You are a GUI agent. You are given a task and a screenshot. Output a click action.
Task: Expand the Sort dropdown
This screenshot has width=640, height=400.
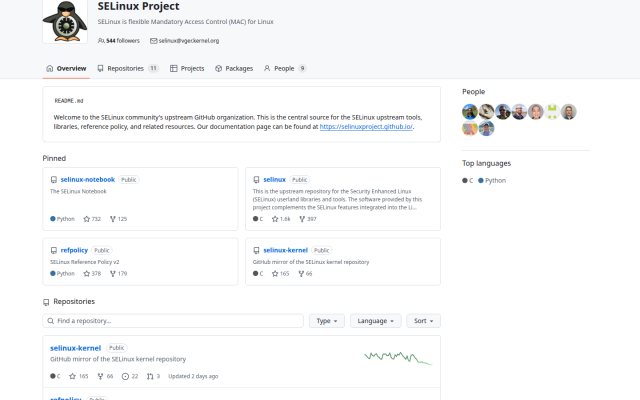tap(423, 321)
